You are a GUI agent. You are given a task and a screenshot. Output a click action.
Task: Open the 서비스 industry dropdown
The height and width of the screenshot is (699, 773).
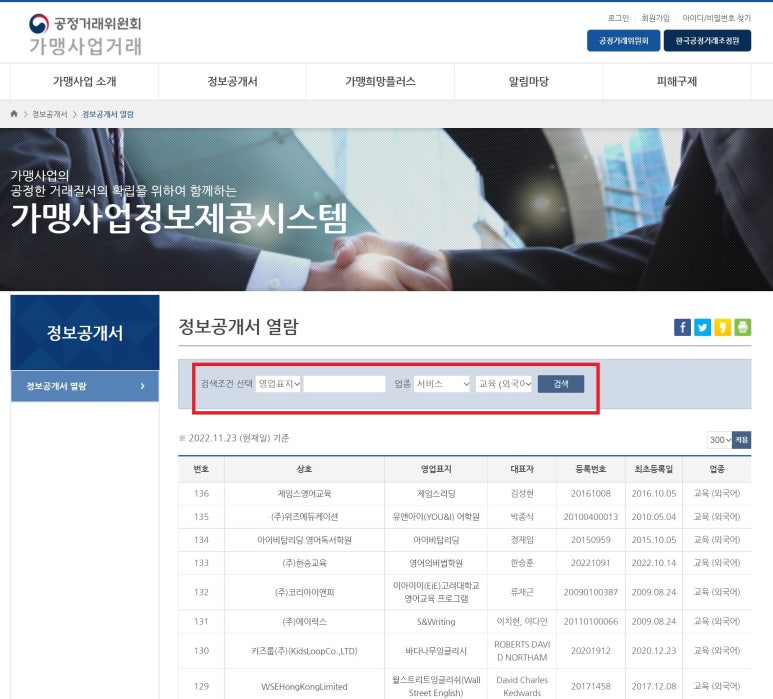pos(442,384)
